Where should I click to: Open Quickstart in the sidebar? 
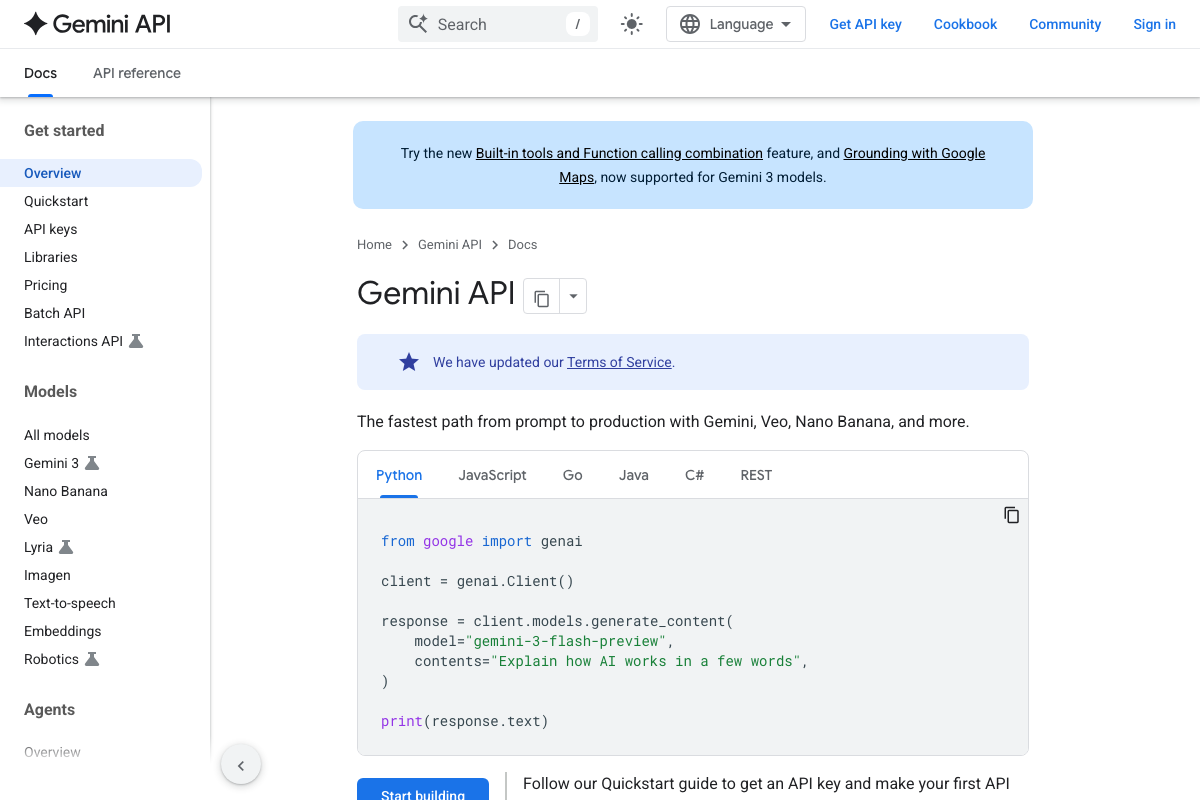point(56,201)
